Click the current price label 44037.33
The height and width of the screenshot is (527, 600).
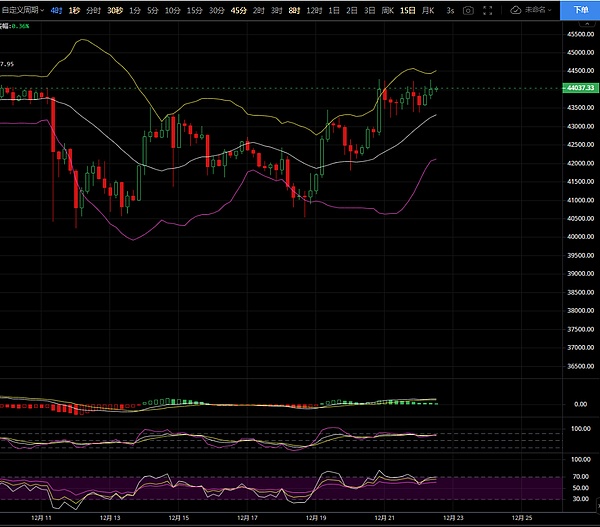coord(580,89)
